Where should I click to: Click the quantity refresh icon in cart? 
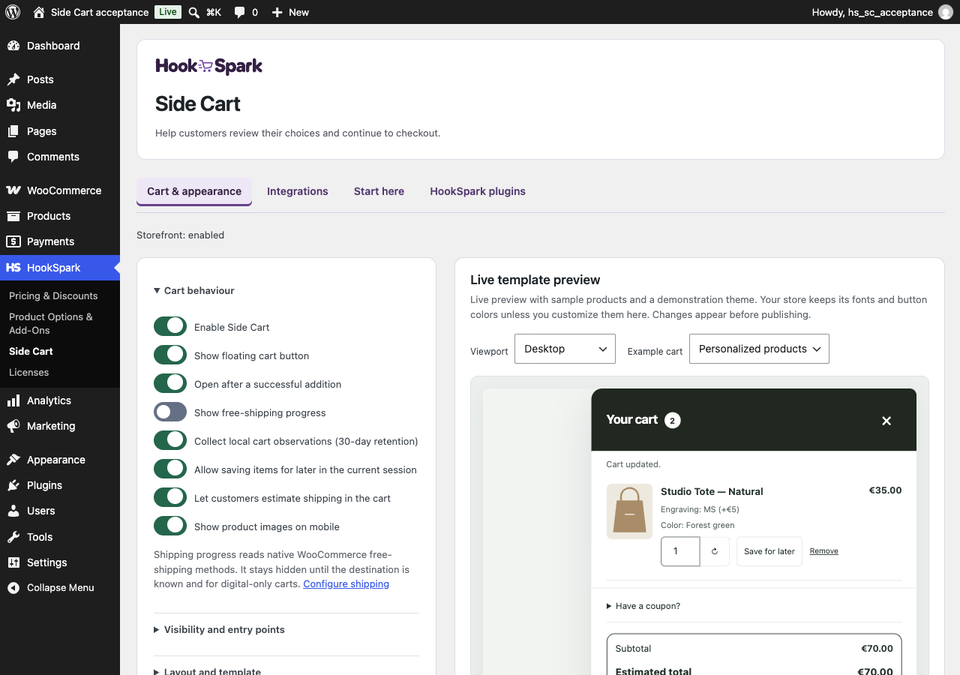coord(714,551)
